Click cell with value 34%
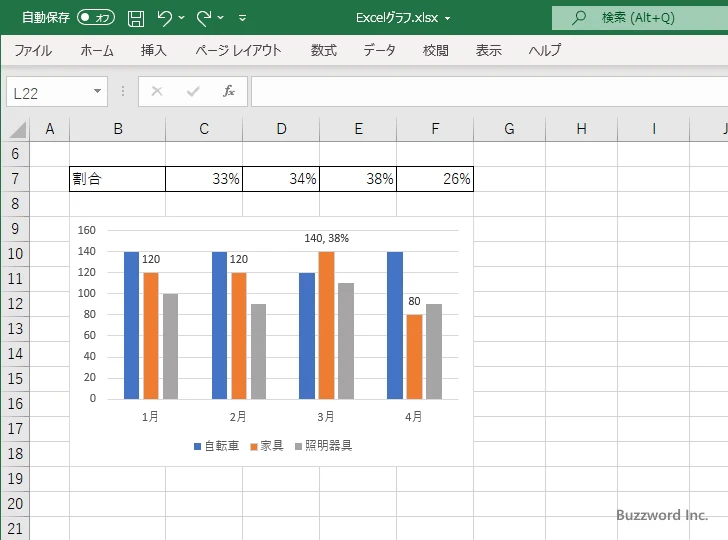 point(281,179)
